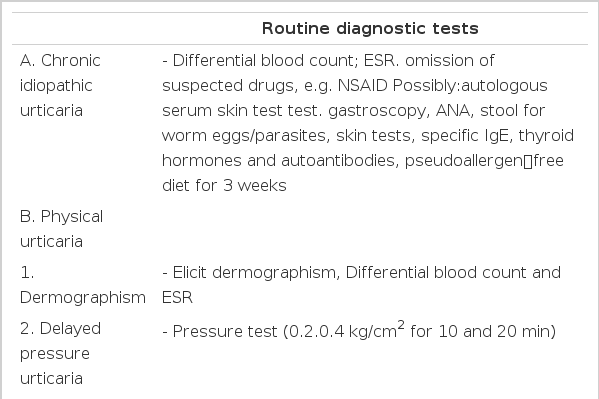599x399 pixels.
Task: Select 'specific IgE' in first row
Action: [x=465, y=136]
